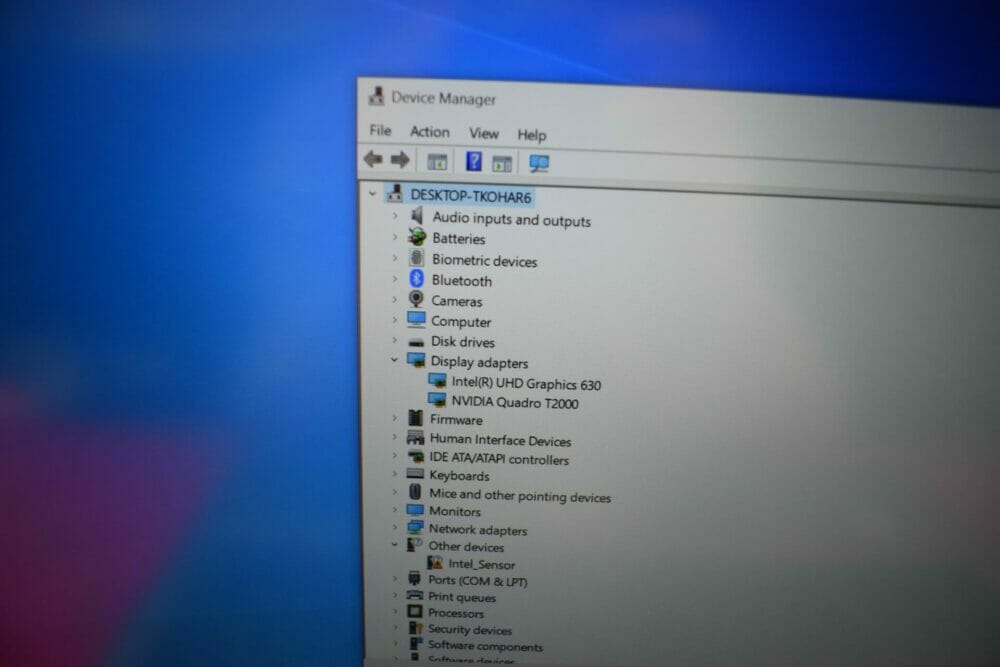1000x667 pixels.
Task: Select Human Interface Devices label
Action: (x=500, y=440)
